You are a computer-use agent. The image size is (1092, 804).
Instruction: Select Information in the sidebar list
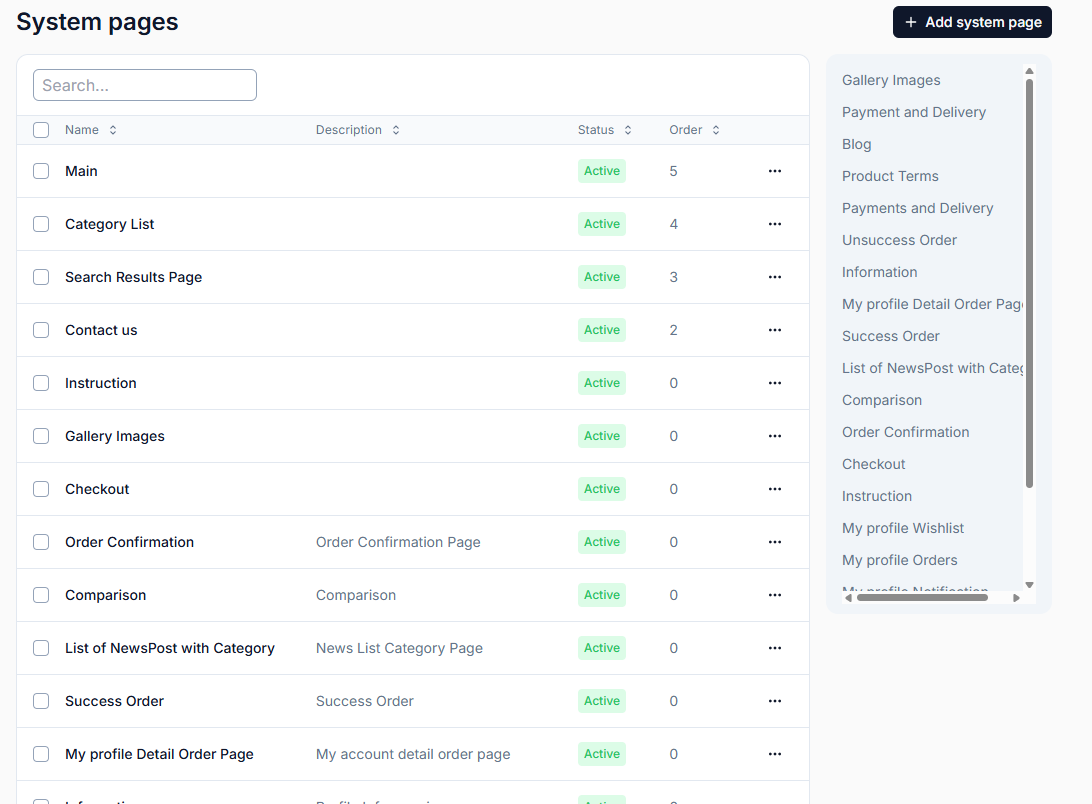pyautogui.click(x=880, y=272)
